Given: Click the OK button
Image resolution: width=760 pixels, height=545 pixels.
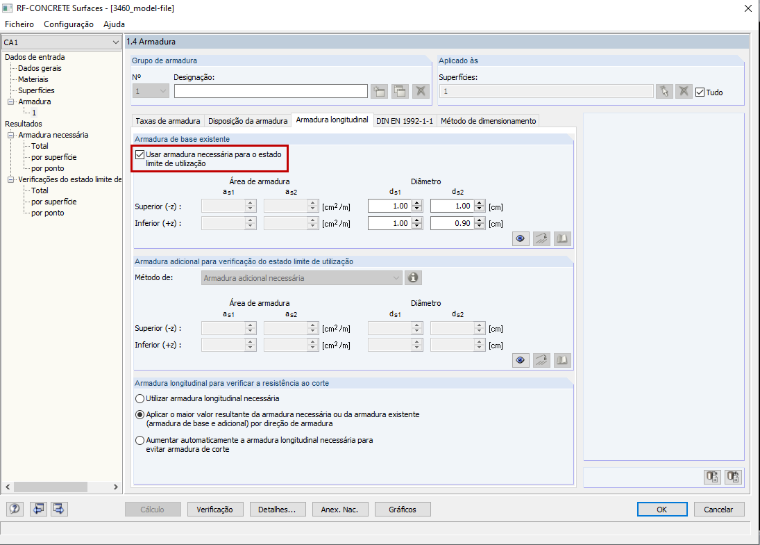Looking at the screenshot, I should (662, 510).
